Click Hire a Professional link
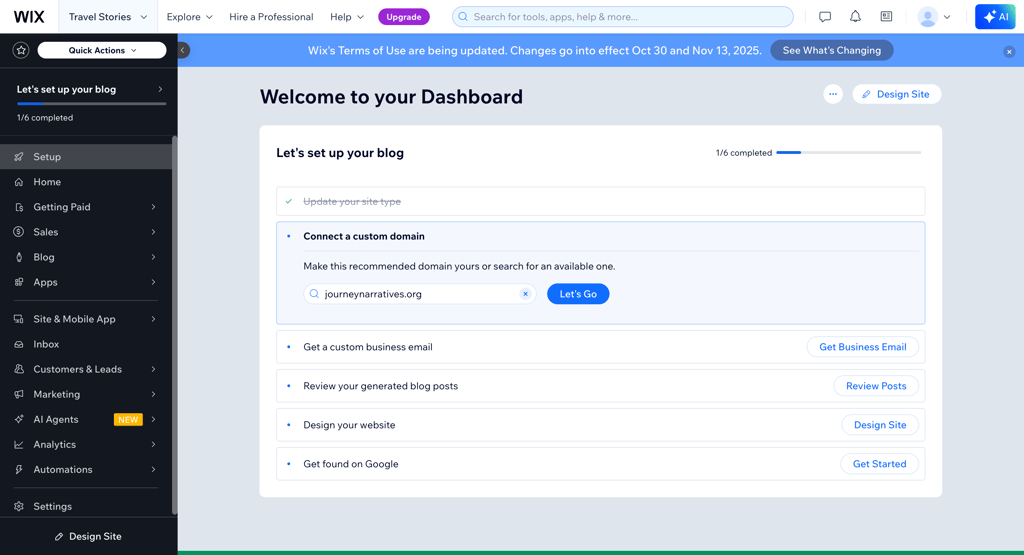This screenshot has height=555, width=1024. [271, 17]
